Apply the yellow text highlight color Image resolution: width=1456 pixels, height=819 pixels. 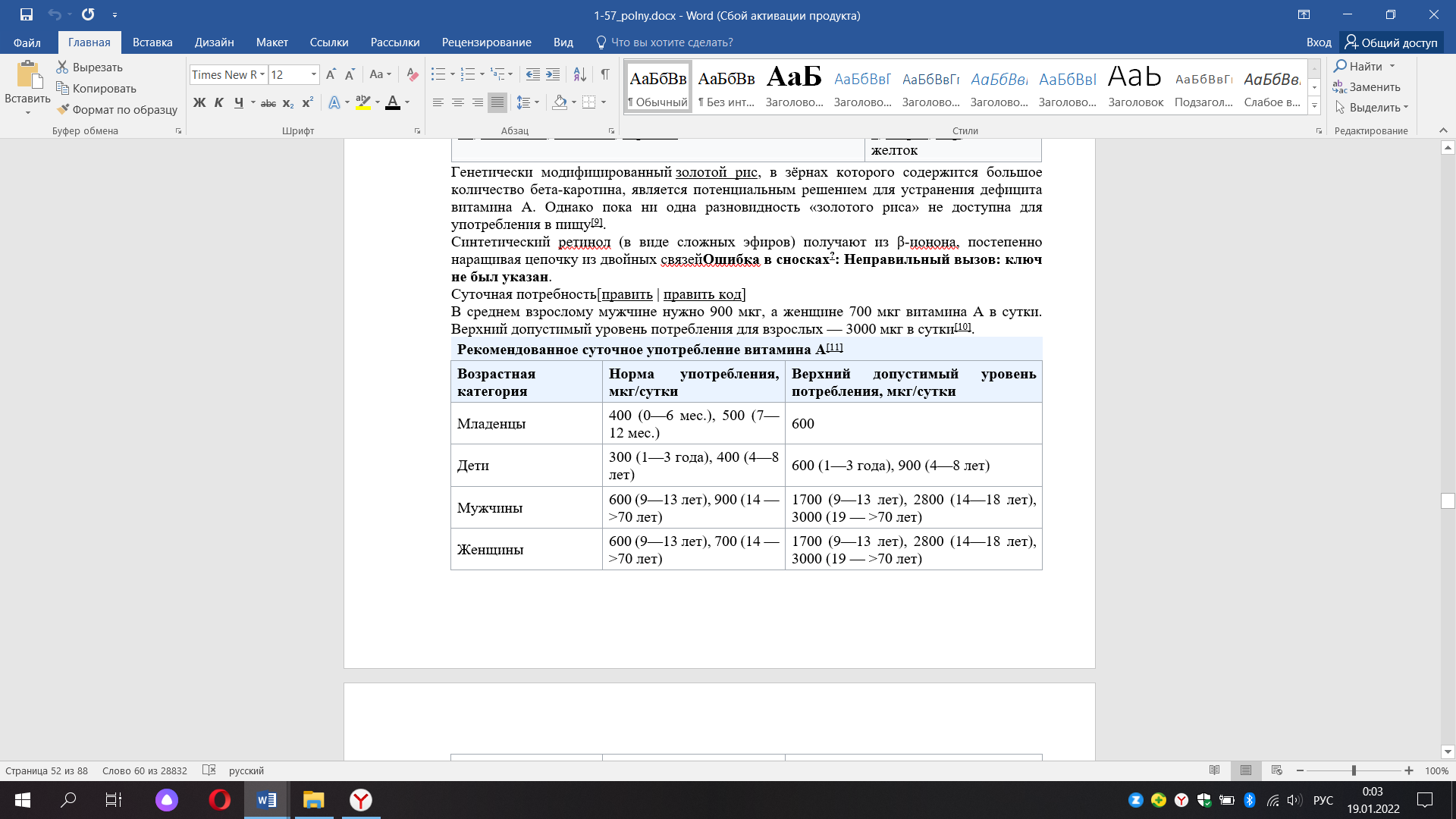[x=362, y=102]
